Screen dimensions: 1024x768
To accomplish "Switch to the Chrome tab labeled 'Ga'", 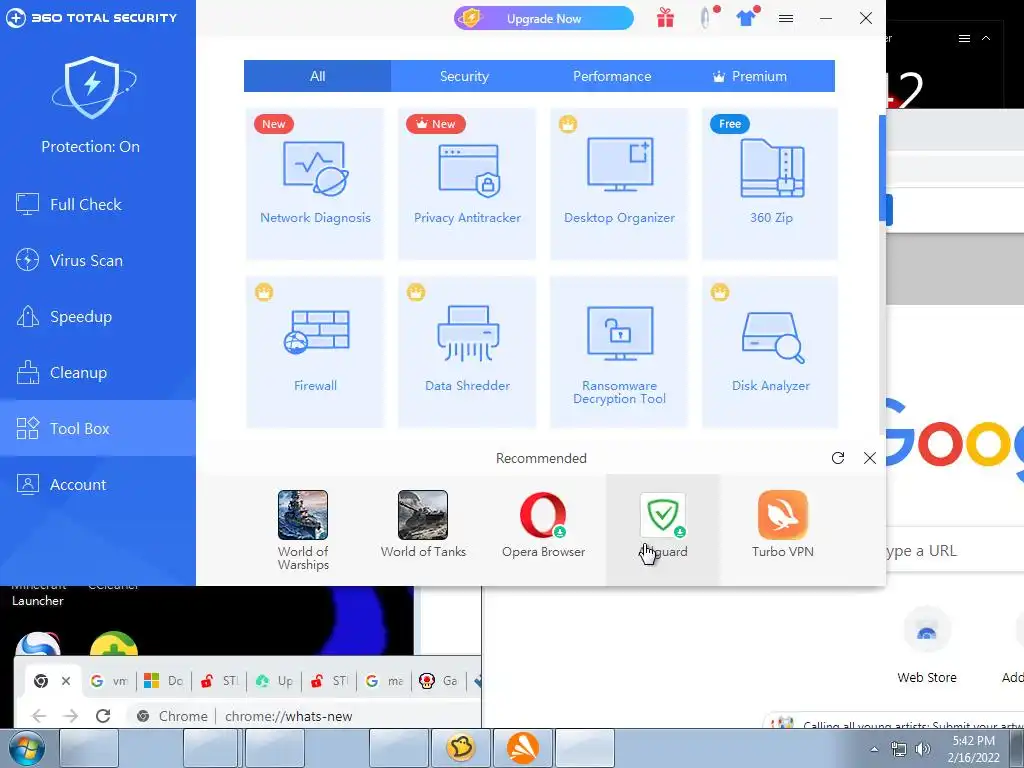I will tap(439, 681).
